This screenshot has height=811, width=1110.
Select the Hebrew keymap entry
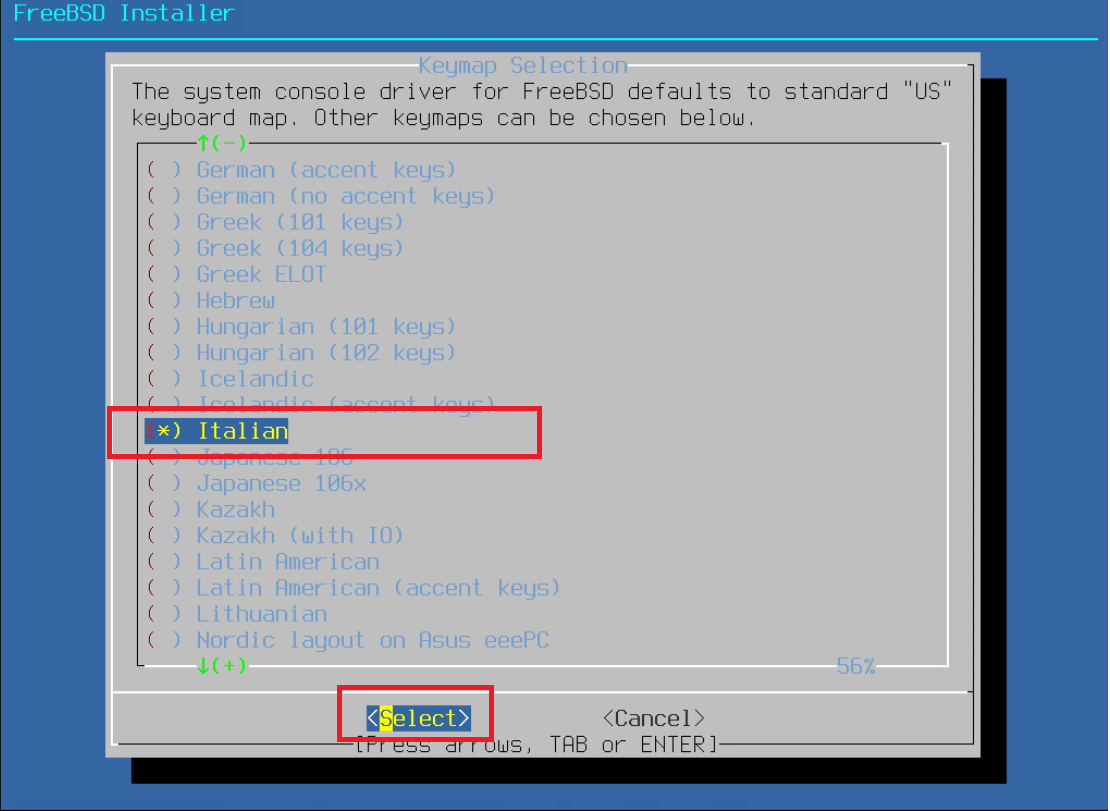(210, 301)
